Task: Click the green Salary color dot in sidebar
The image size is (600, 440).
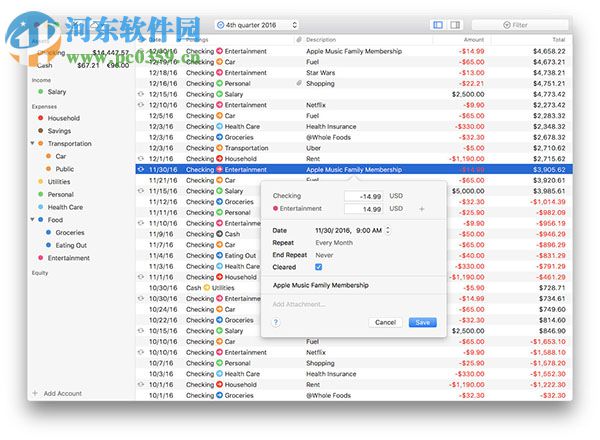Action: [41, 91]
